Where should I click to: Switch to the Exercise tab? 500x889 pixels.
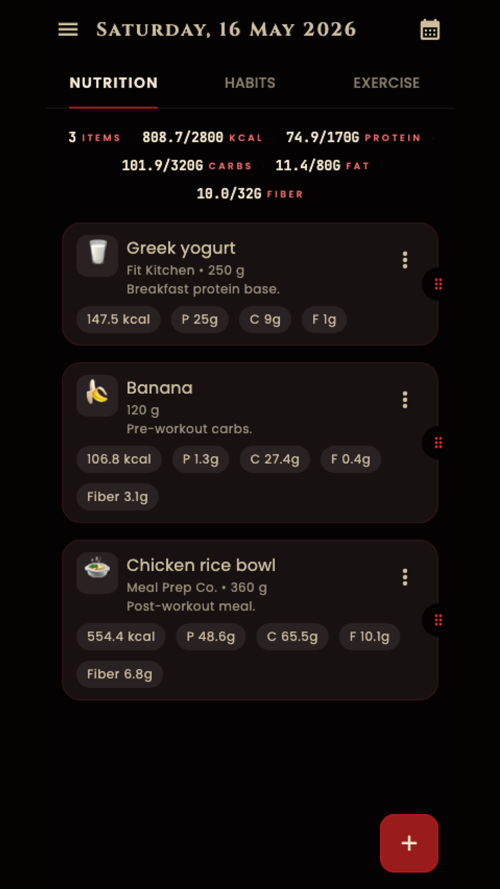point(387,83)
